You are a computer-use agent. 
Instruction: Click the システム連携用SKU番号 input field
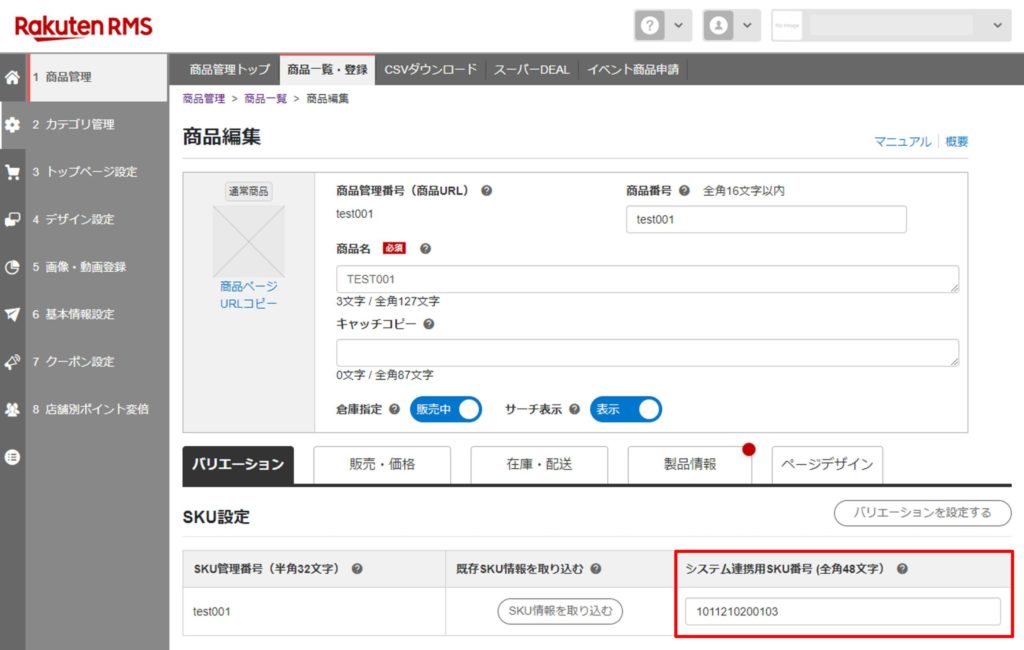click(842, 612)
